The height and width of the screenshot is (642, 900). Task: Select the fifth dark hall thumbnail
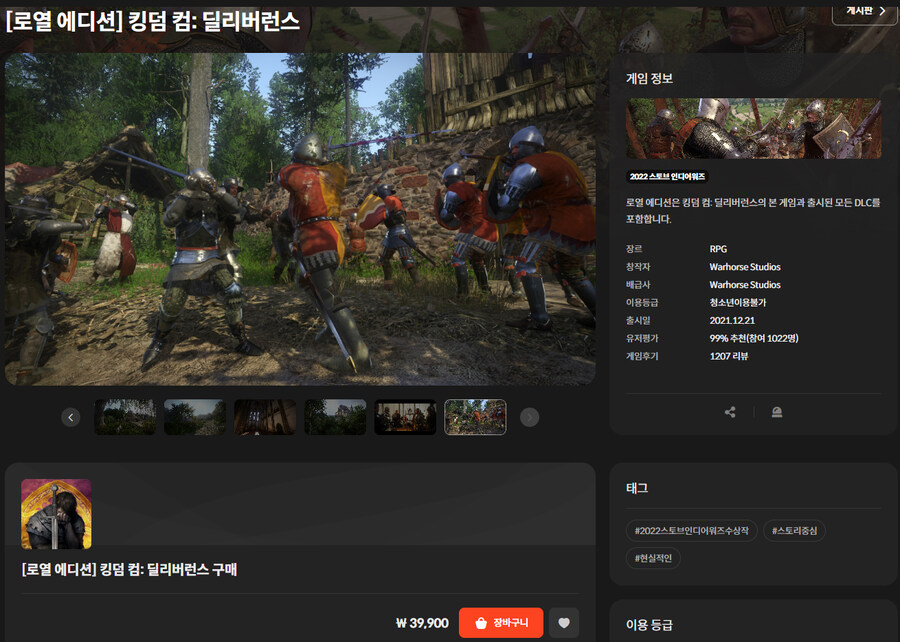[x=405, y=417]
